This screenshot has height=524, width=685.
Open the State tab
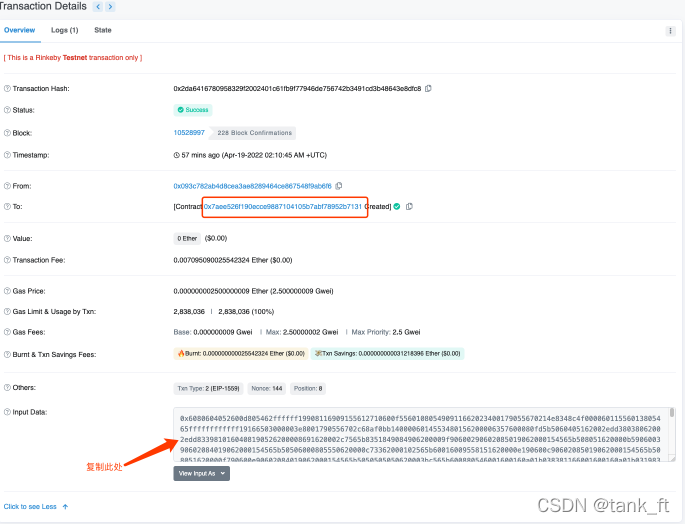coord(103,30)
